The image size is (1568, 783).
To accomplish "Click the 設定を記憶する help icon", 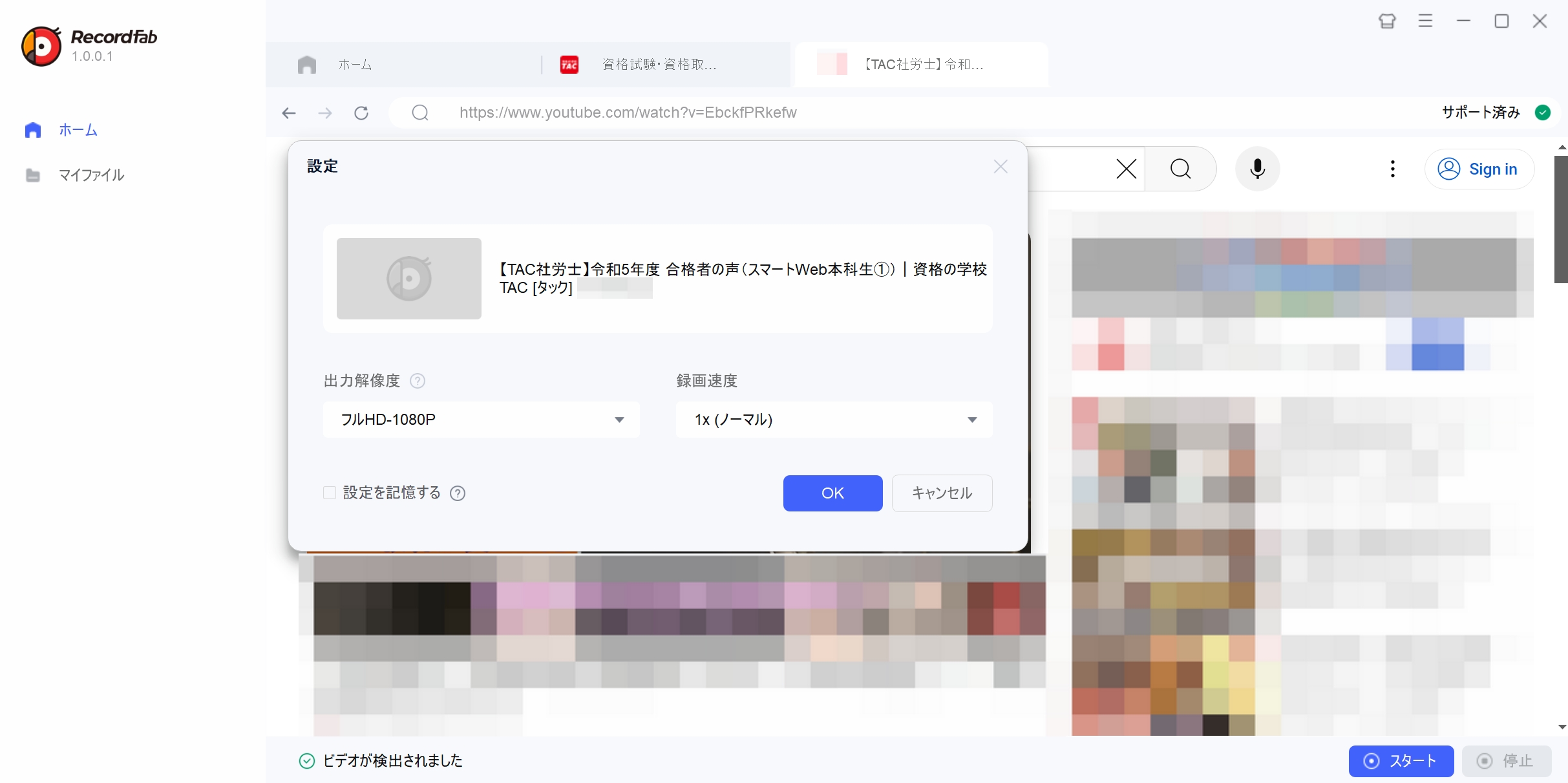I will [458, 493].
